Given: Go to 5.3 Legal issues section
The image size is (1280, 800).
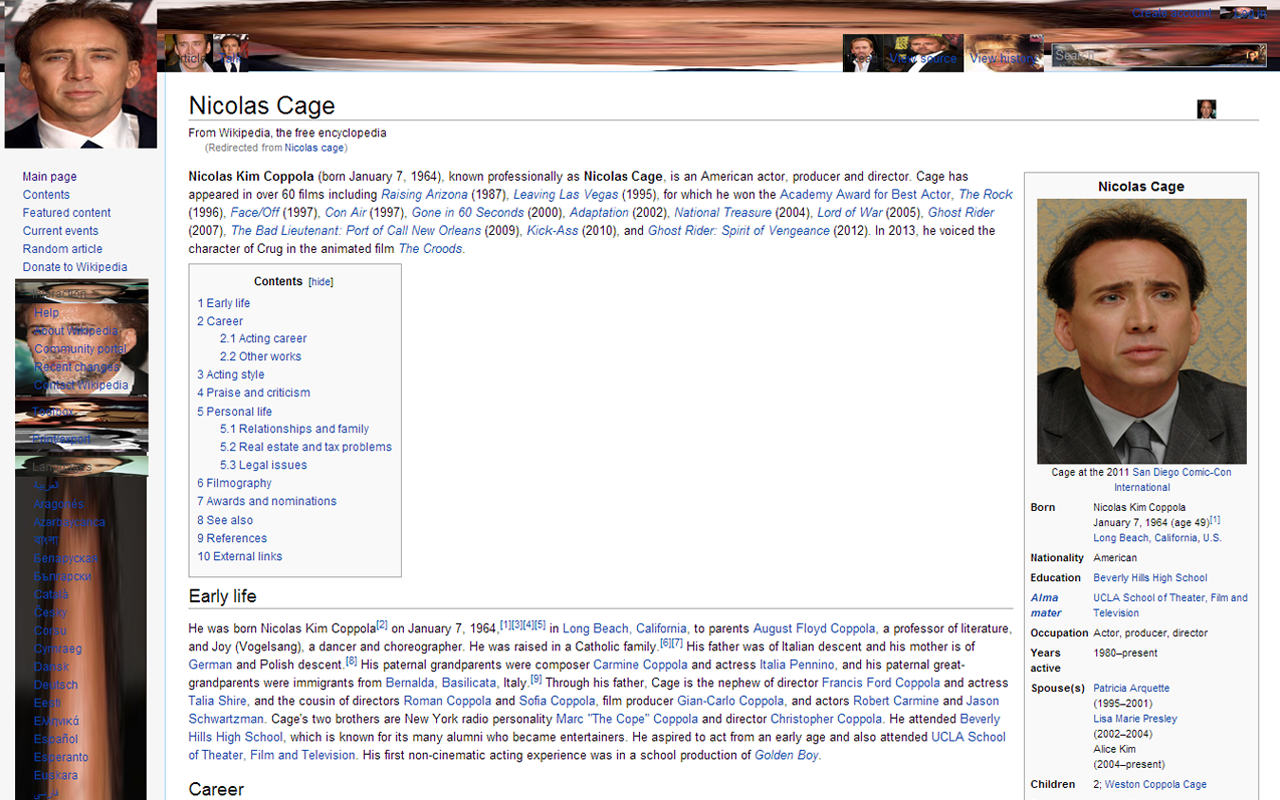Looking at the screenshot, I should point(263,465).
